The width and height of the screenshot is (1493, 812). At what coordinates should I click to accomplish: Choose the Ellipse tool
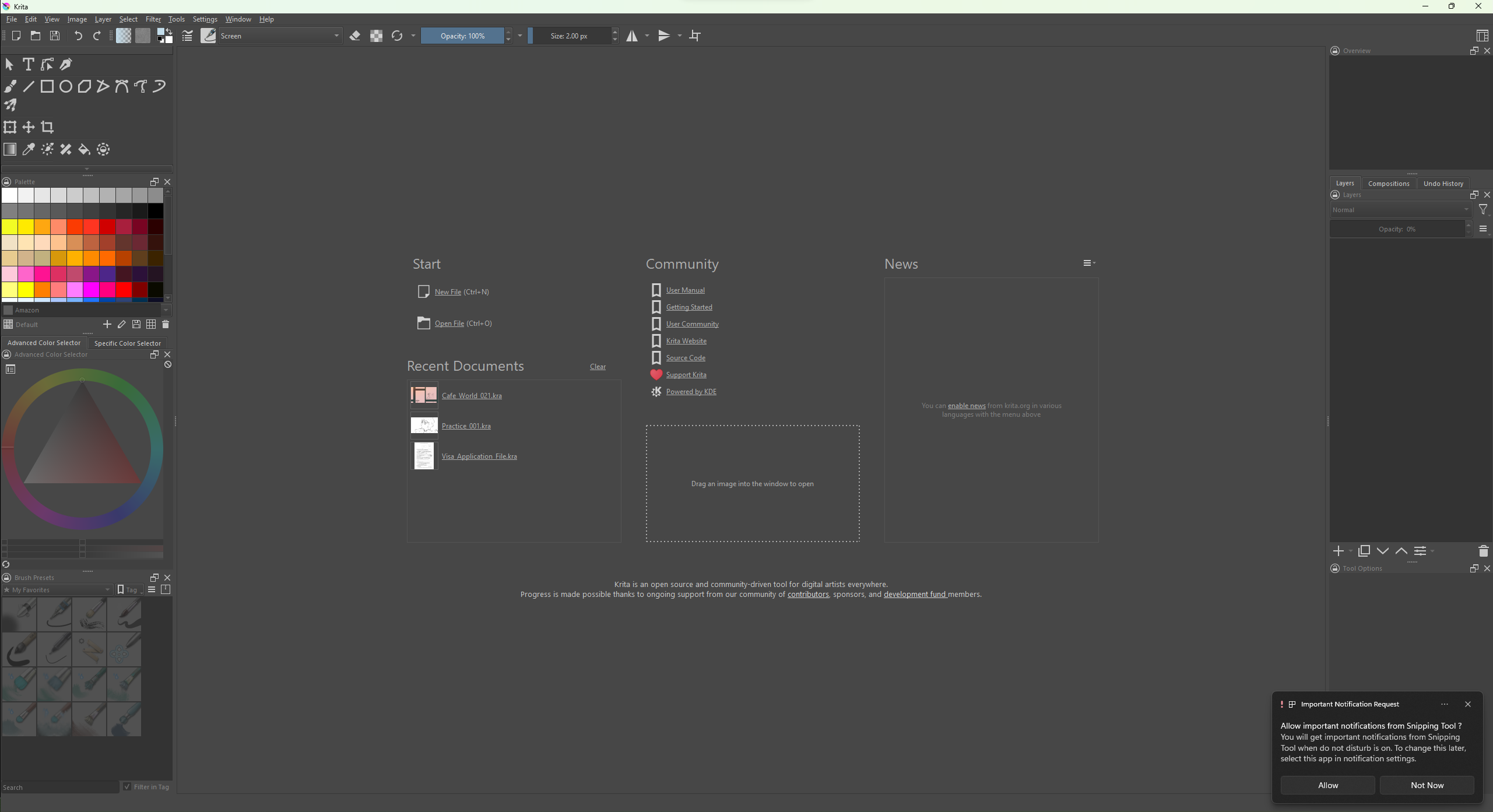pos(66,87)
